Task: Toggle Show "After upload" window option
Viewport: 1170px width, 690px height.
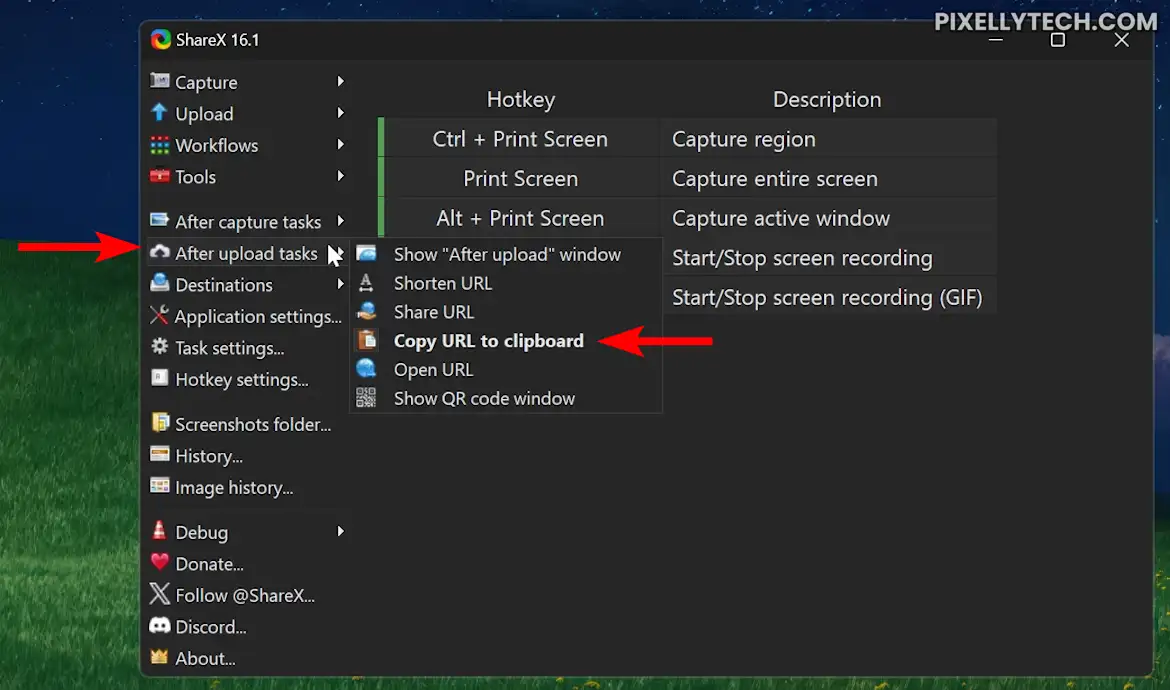Action: (506, 254)
